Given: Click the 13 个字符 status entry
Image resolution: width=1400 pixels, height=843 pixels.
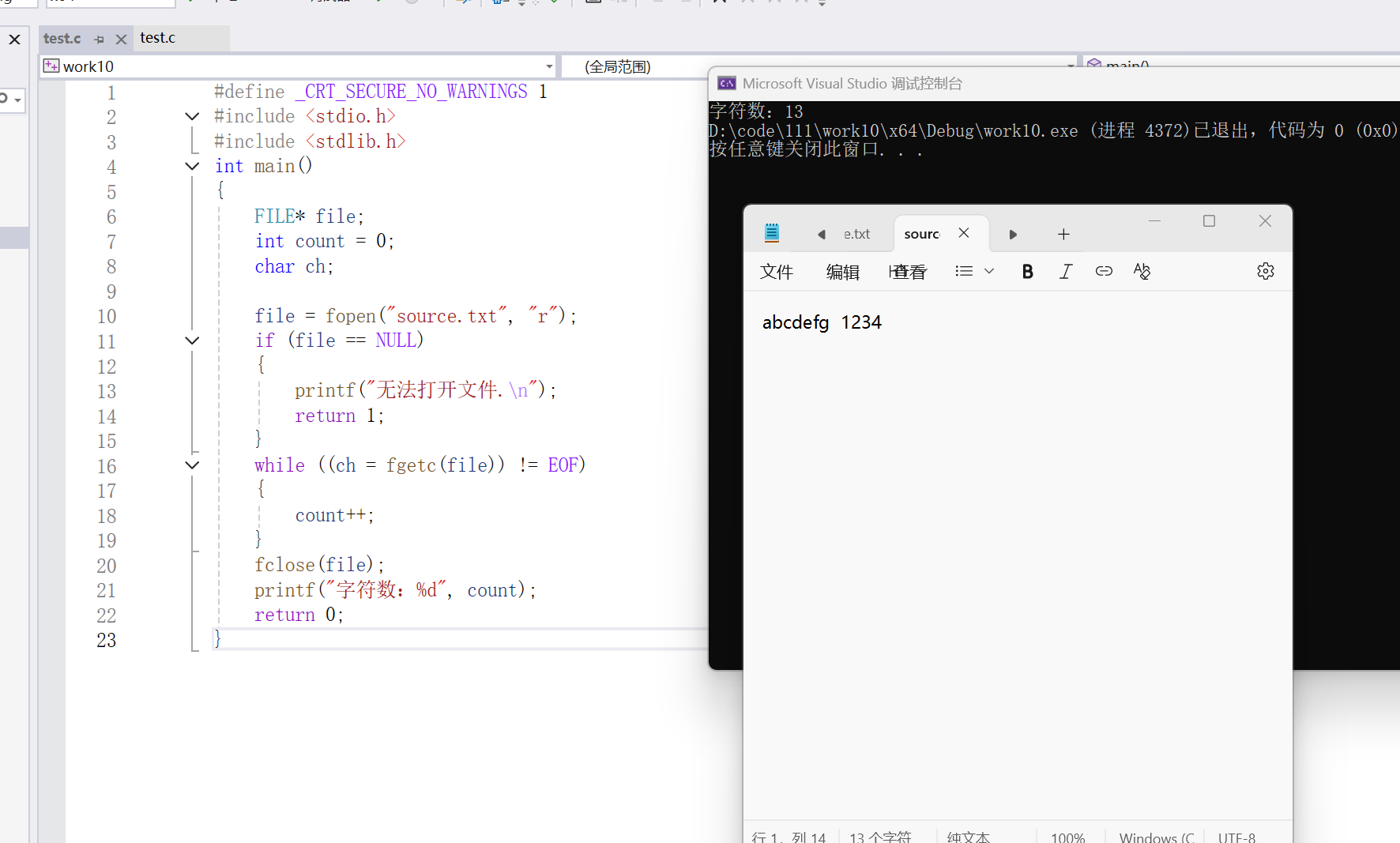Looking at the screenshot, I should coord(880,837).
